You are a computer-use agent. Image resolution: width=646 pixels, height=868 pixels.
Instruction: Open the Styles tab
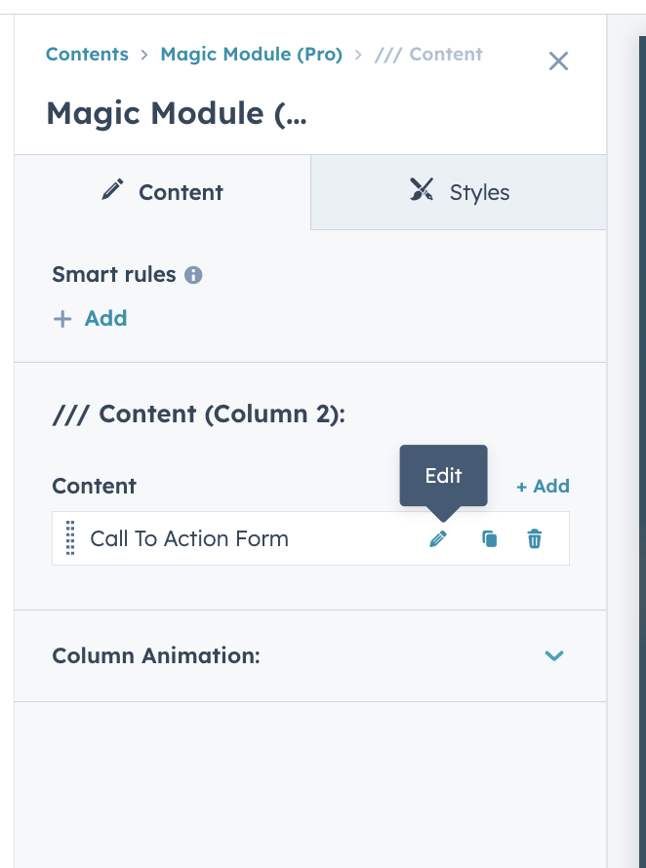[459, 192]
